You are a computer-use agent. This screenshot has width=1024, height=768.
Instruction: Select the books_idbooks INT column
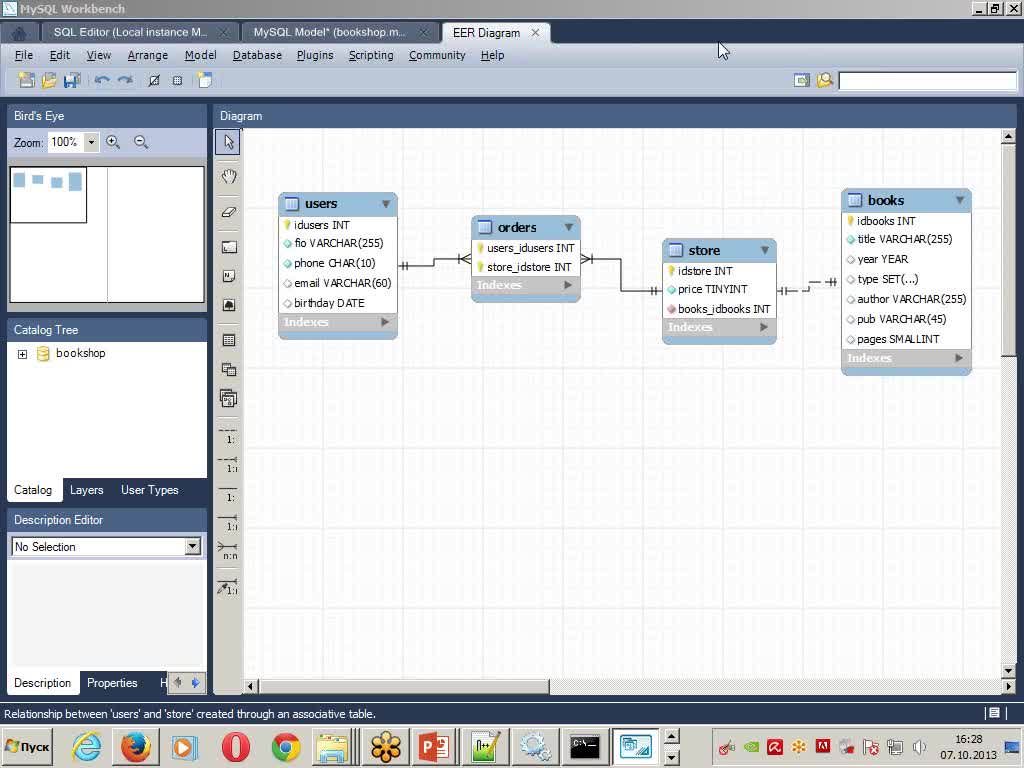tap(724, 309)
